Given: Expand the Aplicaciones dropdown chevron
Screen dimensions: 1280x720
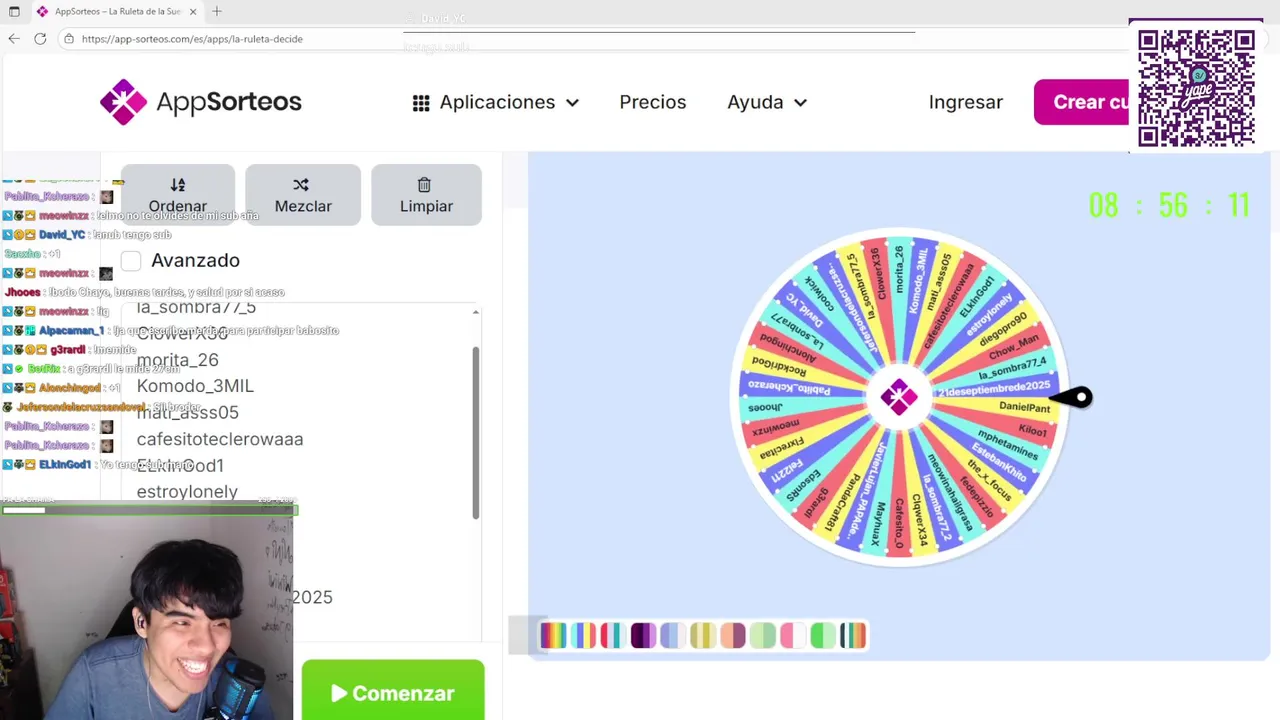Looking at the screenshot, I should point(572,103).
